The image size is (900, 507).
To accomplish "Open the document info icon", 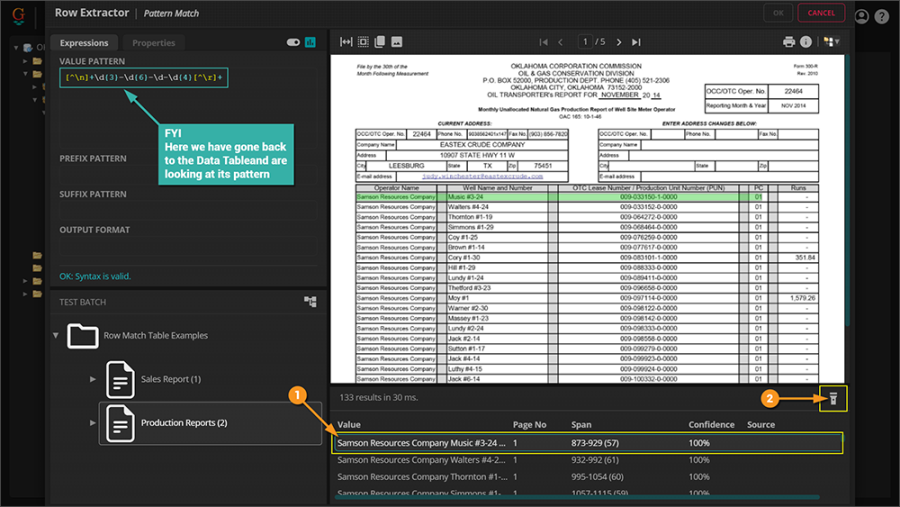I will tap(806, 42).
